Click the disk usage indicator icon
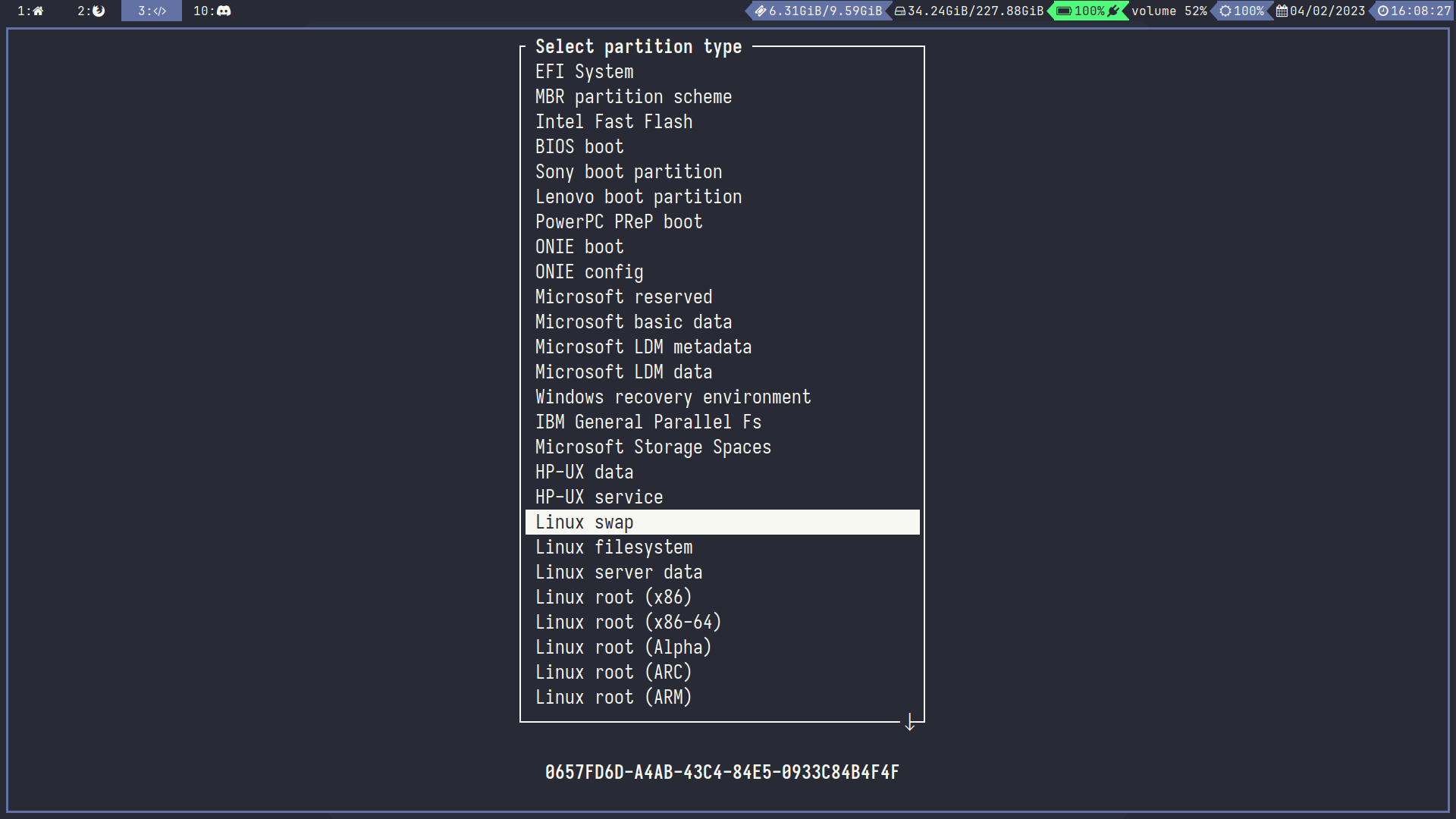1456x819 pixels. pyautogui.click(x=900, y=11)
